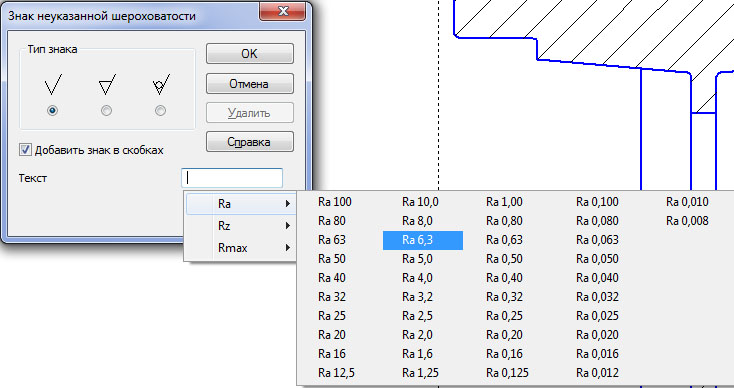Pick Ra 40 value
Image resolution: width=734 pixels, height=388 pixels.
[x=331, y=278]
